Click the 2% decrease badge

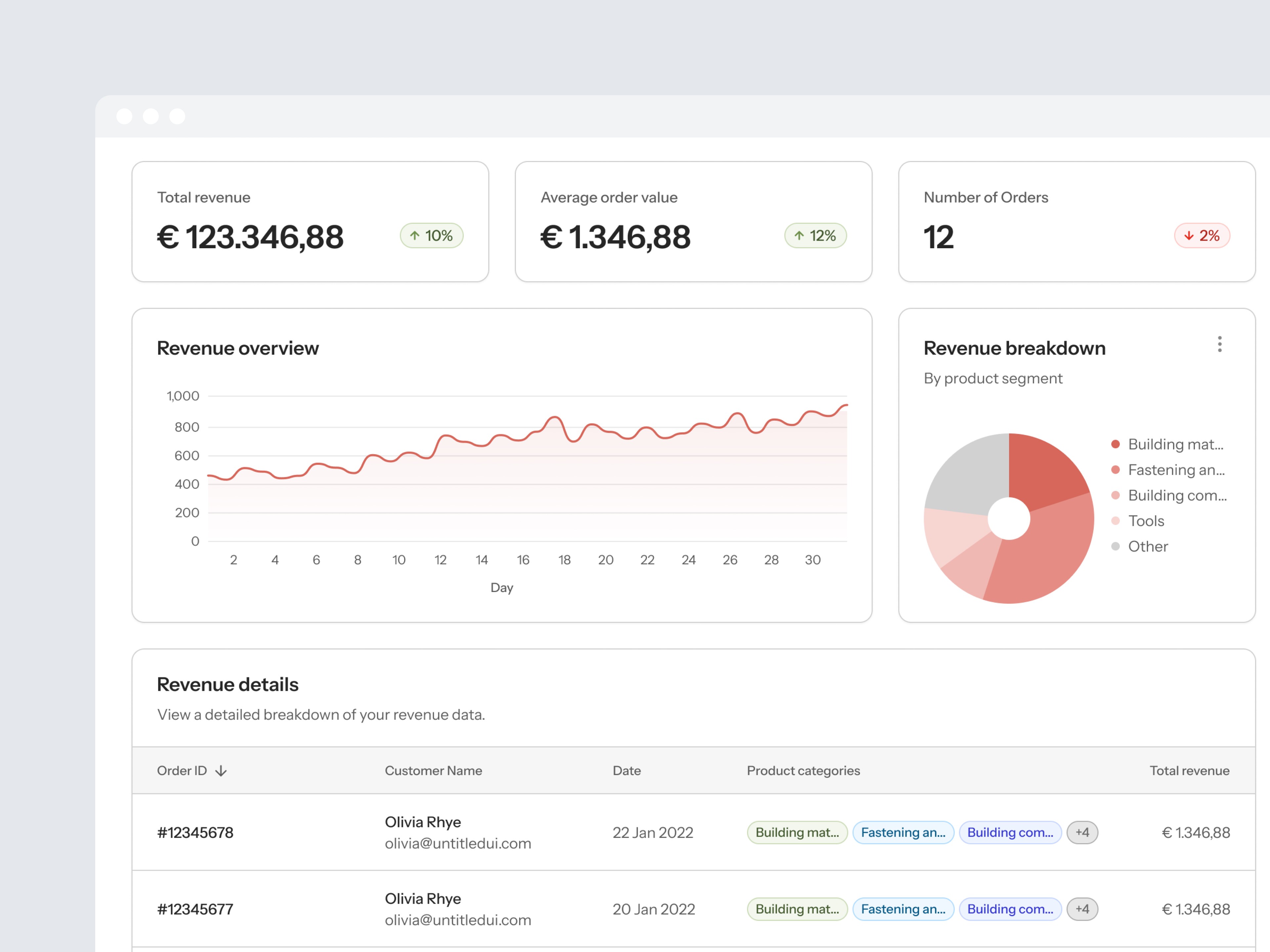coord(1202,236)
